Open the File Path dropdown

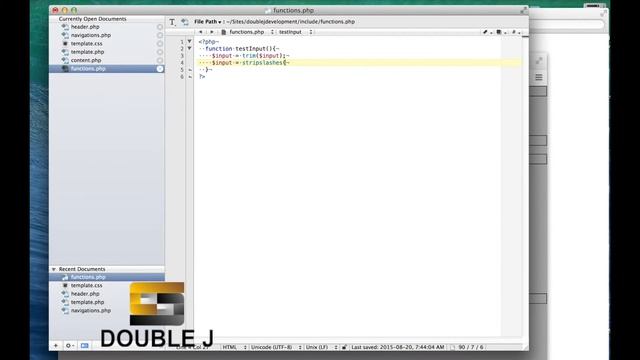point(207,22)
